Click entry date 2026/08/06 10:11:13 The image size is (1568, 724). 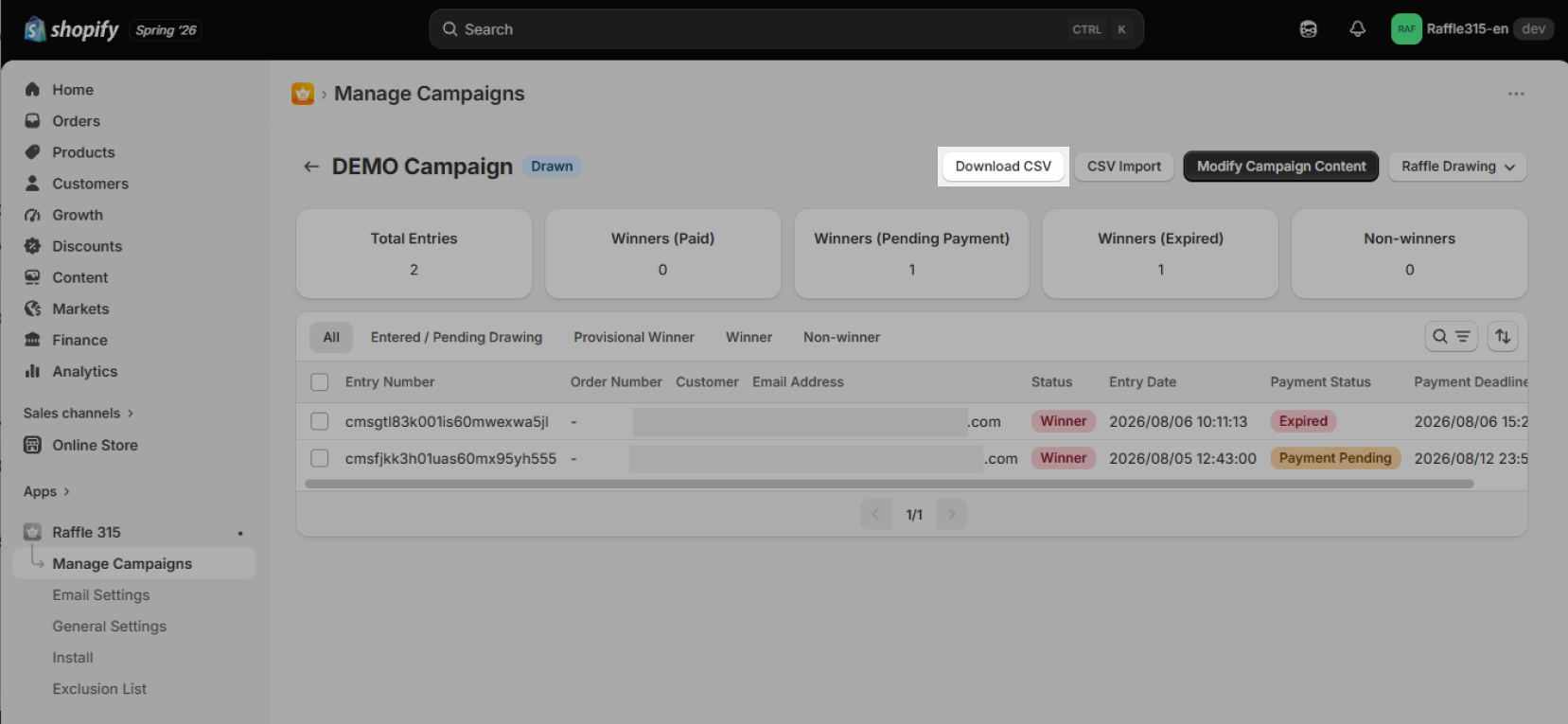1178,421
